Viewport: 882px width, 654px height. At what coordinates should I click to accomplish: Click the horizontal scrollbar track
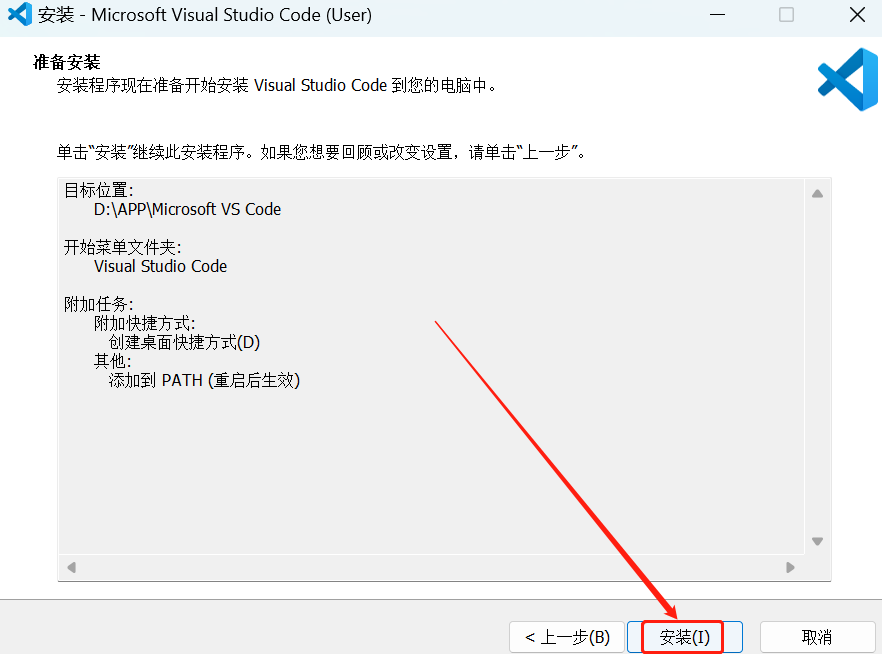(430, 567)
